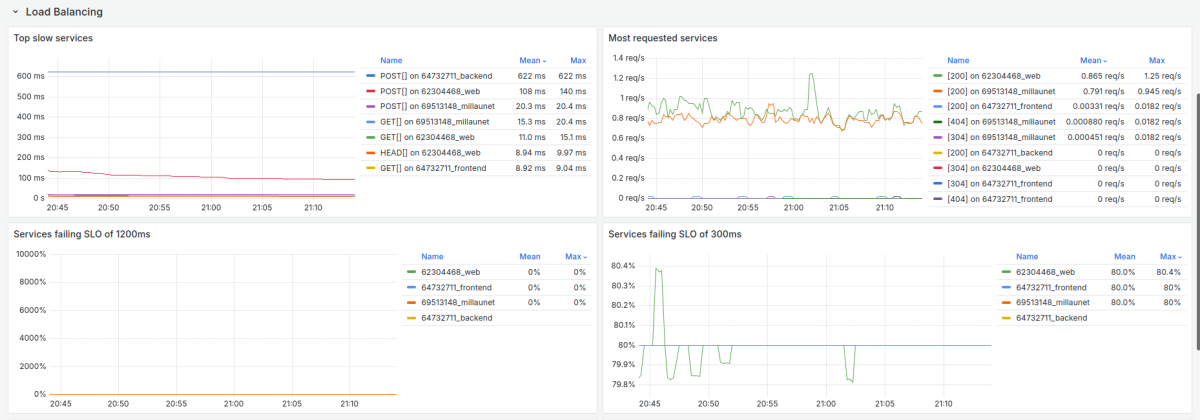Click Max header in Most requested services
This screenshot has width=1200, height=420.
(1156, 60)
